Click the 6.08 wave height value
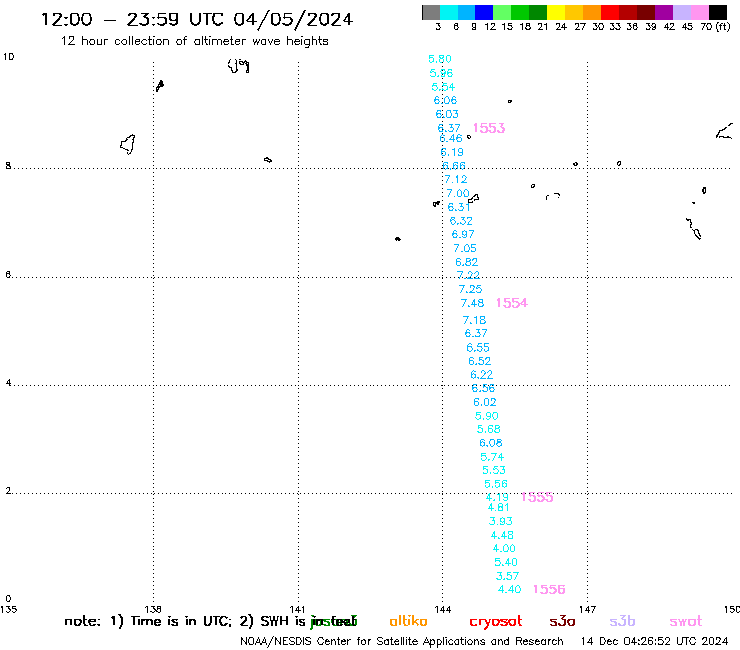 pyautogui.click(x=491, y=443)
